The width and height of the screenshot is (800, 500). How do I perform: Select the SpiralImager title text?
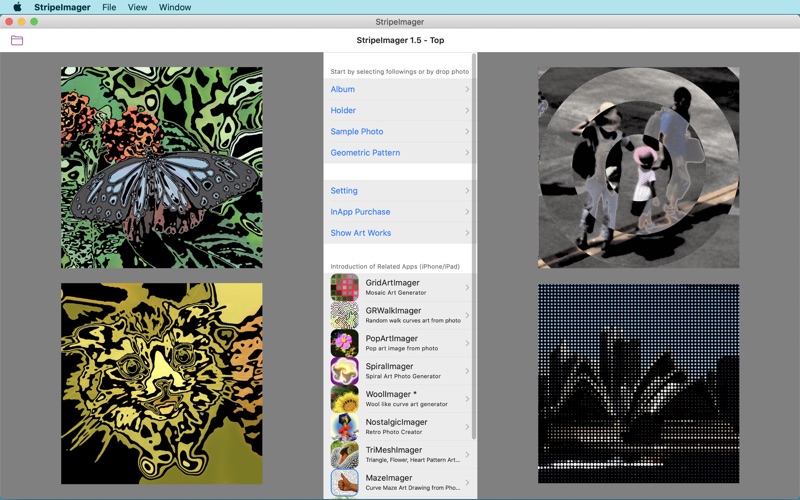[x=389, y=366]
